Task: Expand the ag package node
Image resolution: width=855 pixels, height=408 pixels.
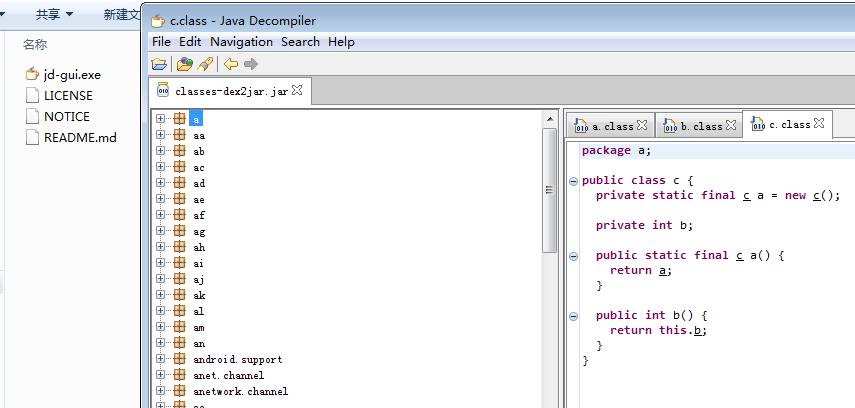Action: tap(160, 231)
